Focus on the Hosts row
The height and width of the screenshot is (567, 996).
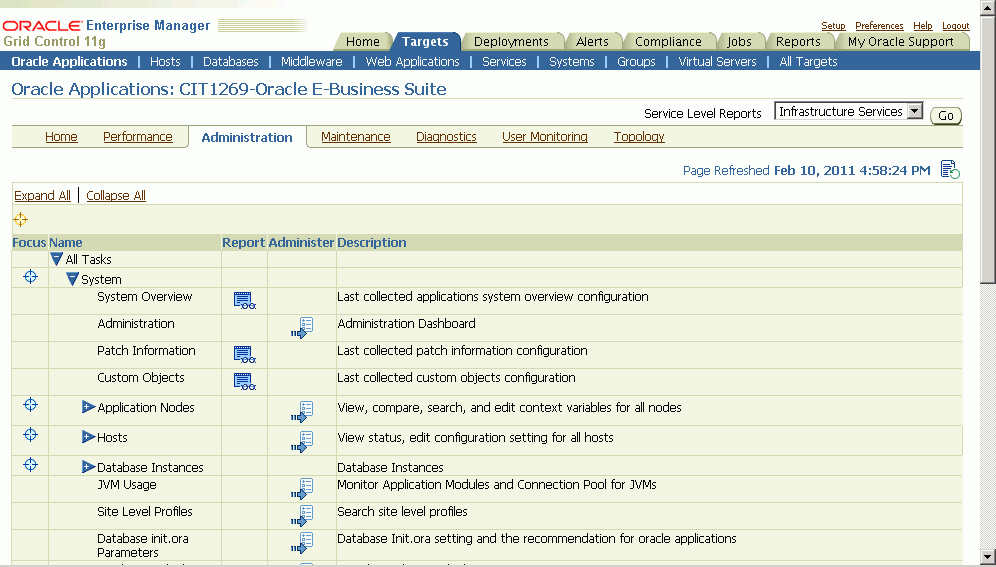[30, 434]
